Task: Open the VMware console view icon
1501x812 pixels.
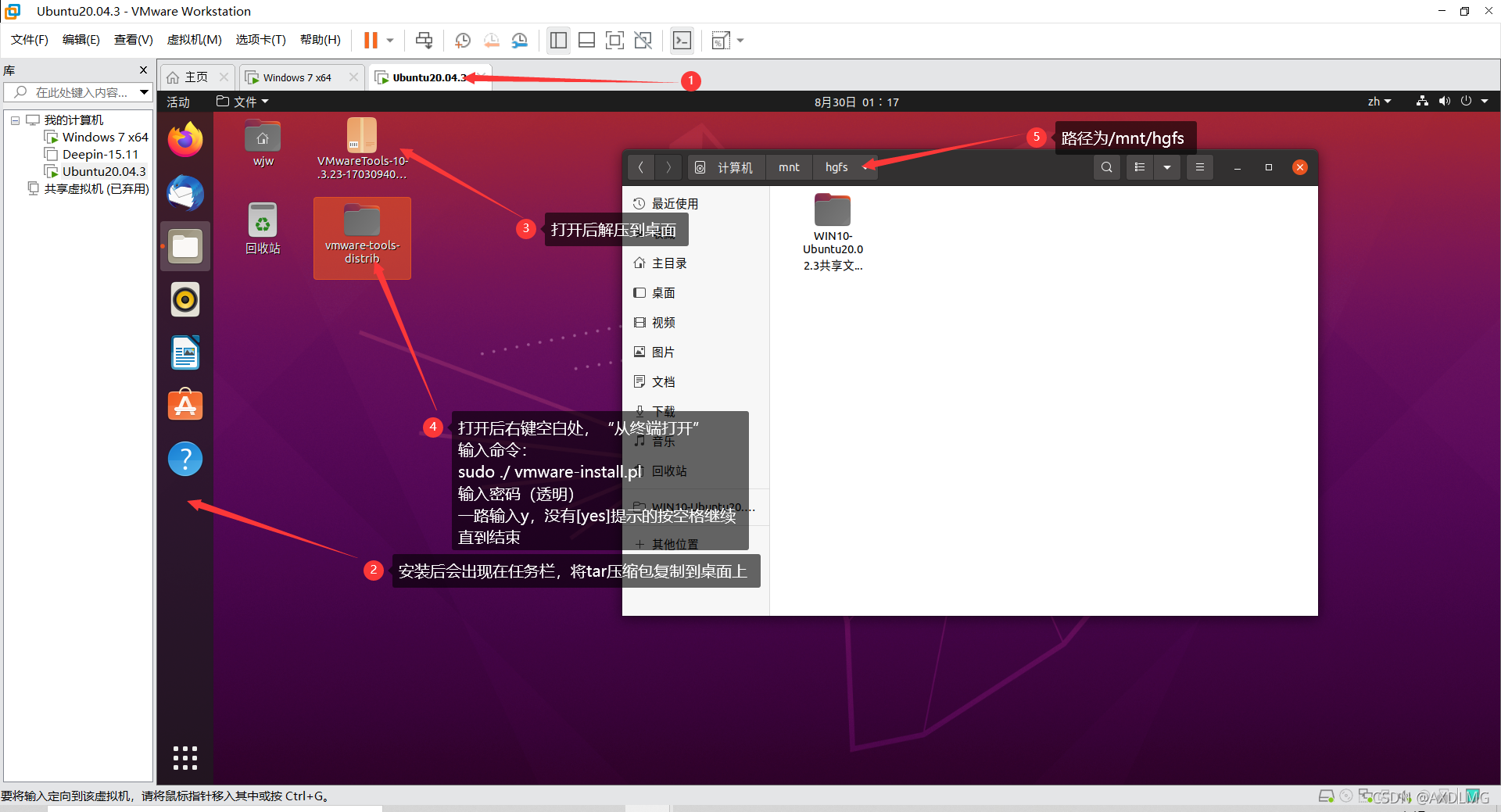Action: coord(682,40)
